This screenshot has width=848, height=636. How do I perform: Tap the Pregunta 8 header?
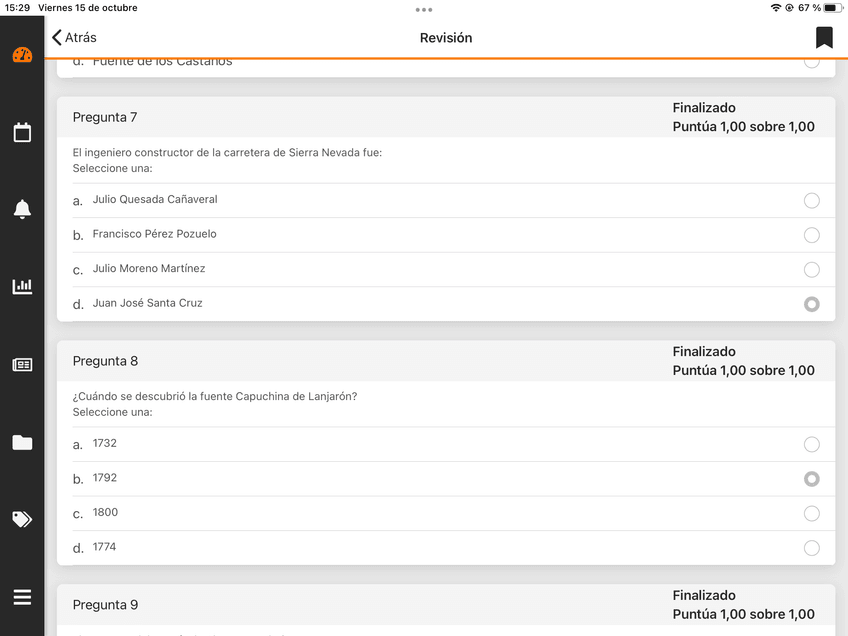[x=105, y=361]
